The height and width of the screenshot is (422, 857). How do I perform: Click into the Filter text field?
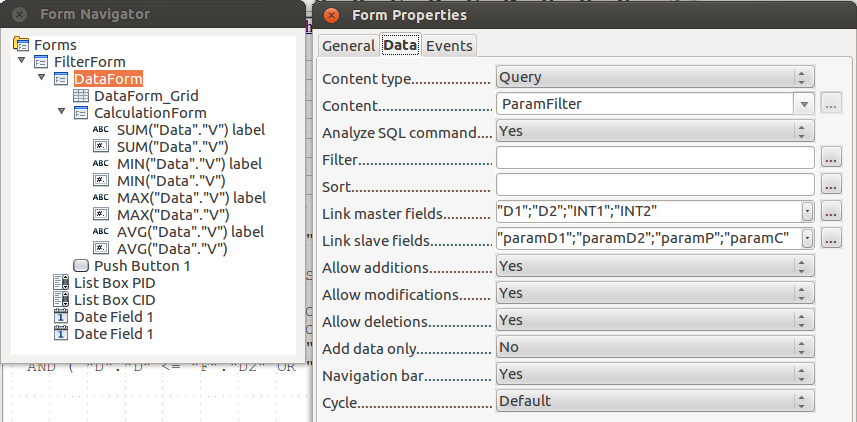[655, 157]
